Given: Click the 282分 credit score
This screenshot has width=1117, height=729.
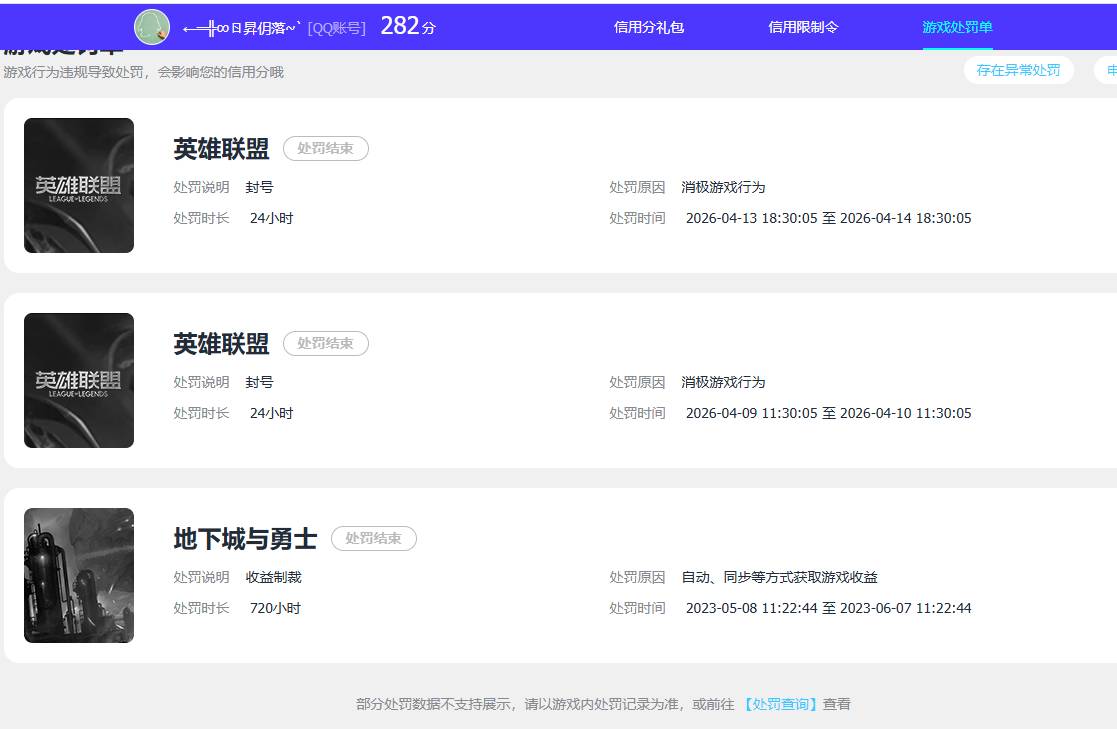Looking at the screenshot, I should pos(407,26).
